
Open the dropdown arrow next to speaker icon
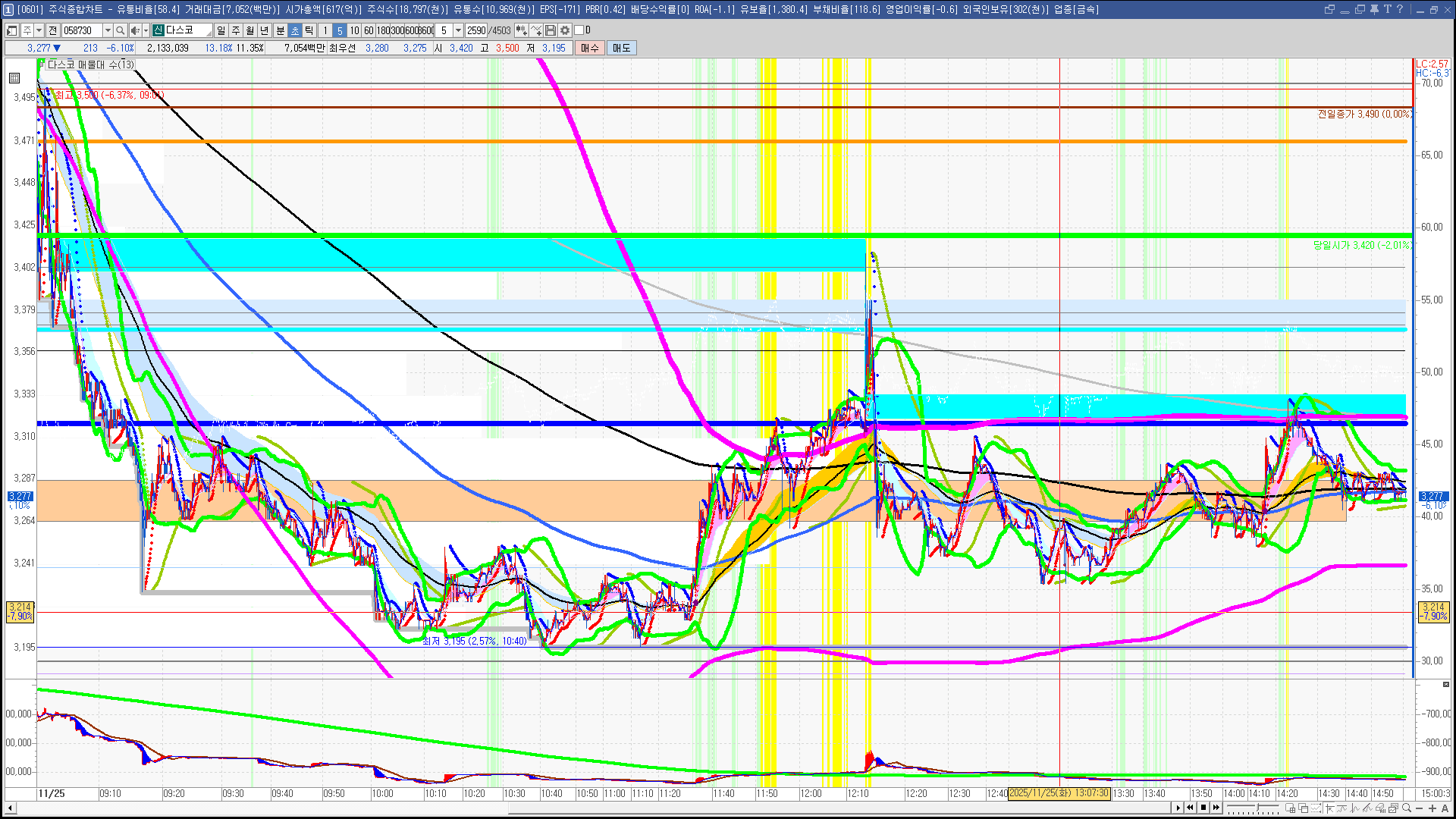(146, 30)
